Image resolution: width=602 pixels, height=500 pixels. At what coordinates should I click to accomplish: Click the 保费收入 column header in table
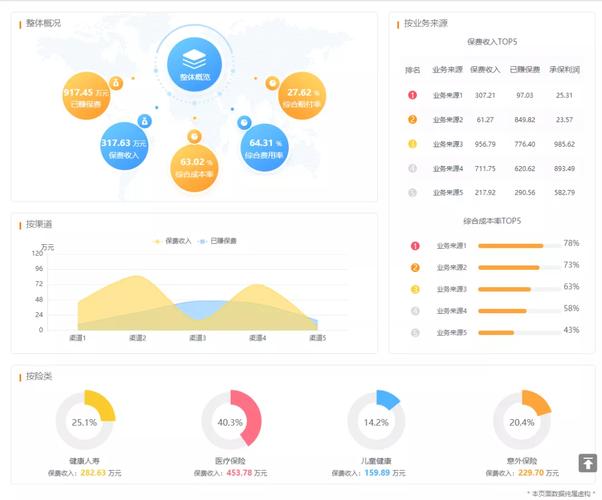[x=485, y=70]
